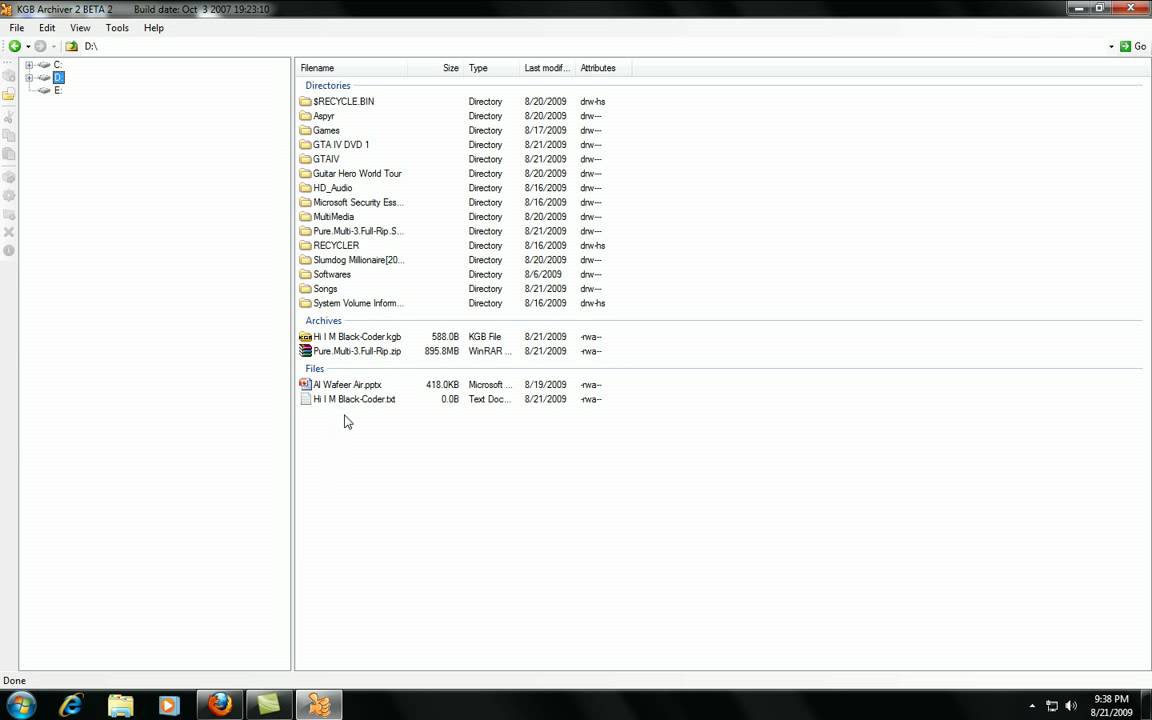Click the Windows Start orb
1152x720 pixels.
[x=21, y=705]
